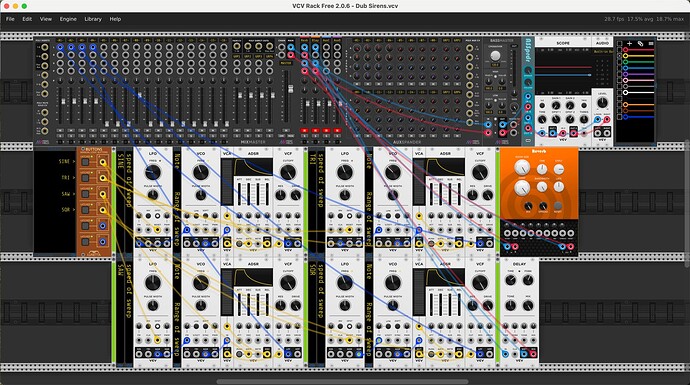
Task: Click the SQR output jack on BUTTONS module
Action: pyautogui.click(x=103, y=210)
